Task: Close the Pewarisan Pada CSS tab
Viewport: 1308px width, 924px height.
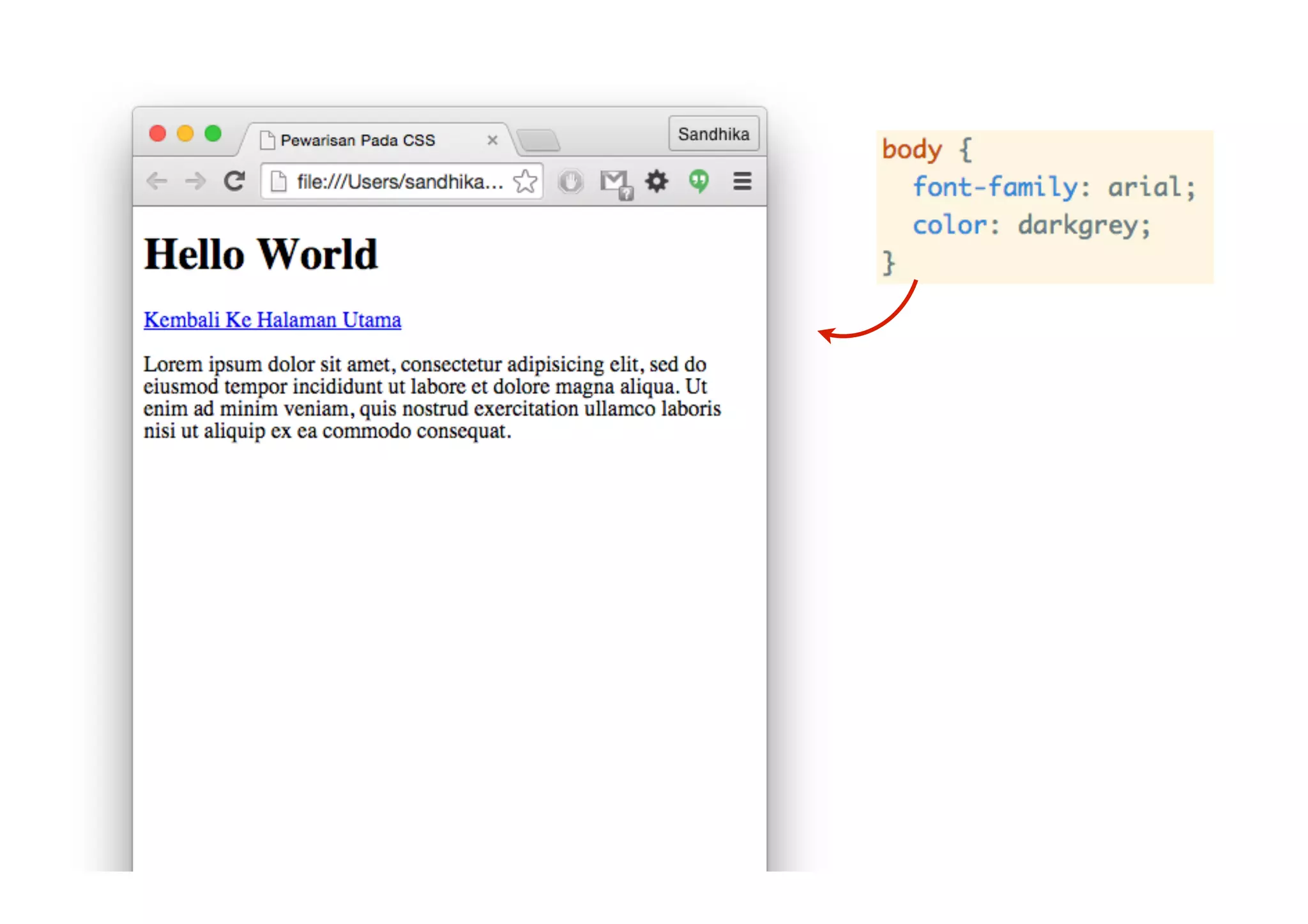Action: pyautogui.click(x=492, y=140)
